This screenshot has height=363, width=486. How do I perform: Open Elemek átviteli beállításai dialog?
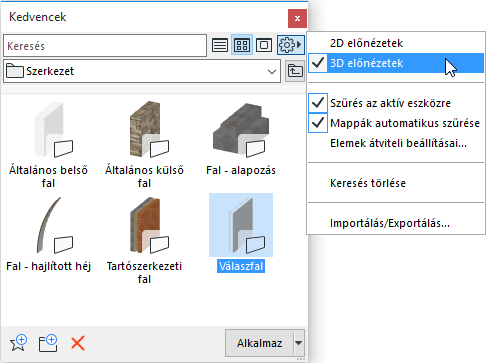[x=396, y=143]
